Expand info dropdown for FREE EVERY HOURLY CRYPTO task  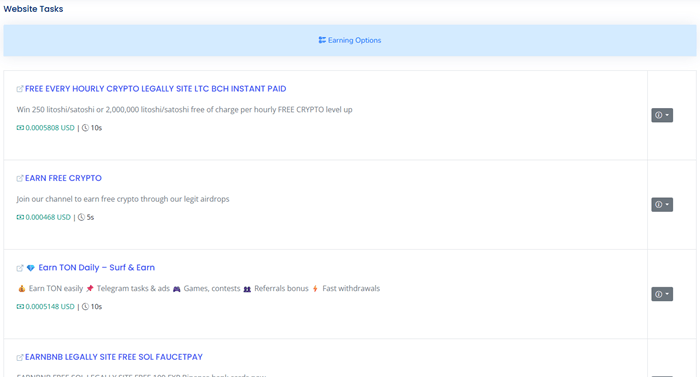662,115
